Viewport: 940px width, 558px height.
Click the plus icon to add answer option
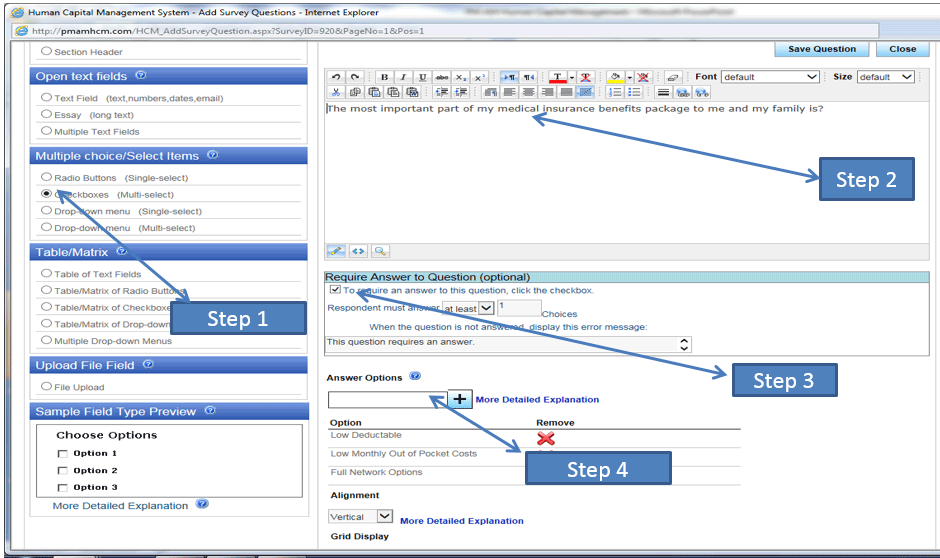coord(459,399)
